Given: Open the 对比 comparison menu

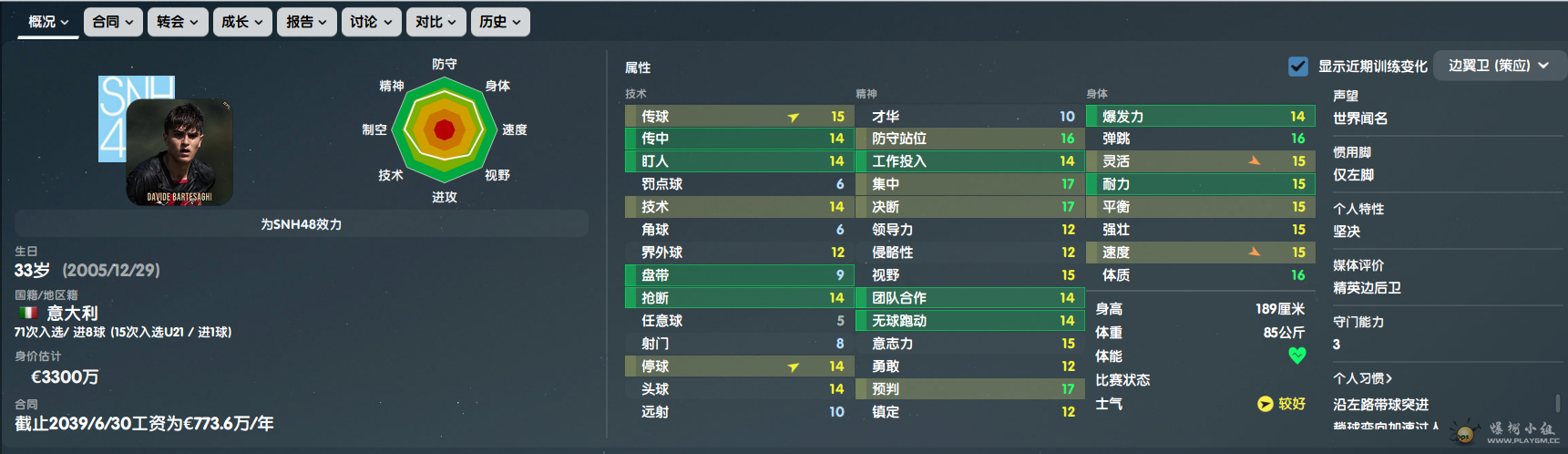Looking at the screenshot, I should [x=436, y=22].
